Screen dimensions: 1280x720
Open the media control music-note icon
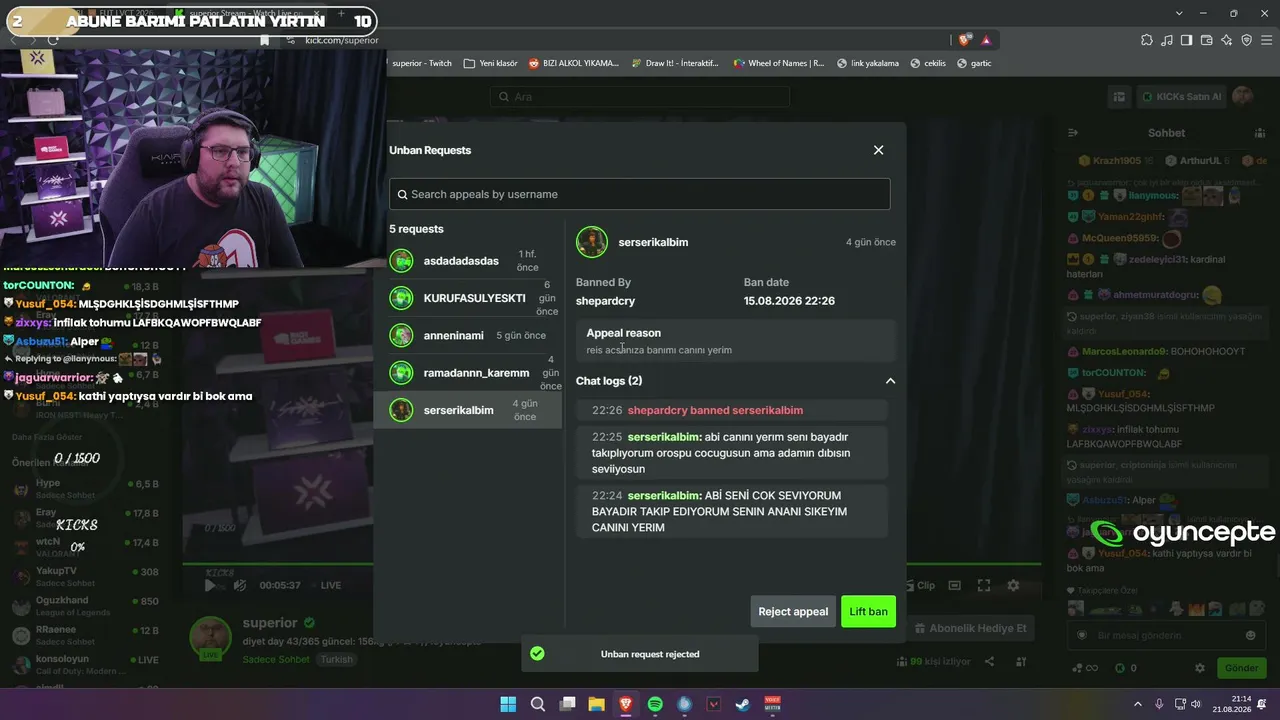[x=1167, y=40]
